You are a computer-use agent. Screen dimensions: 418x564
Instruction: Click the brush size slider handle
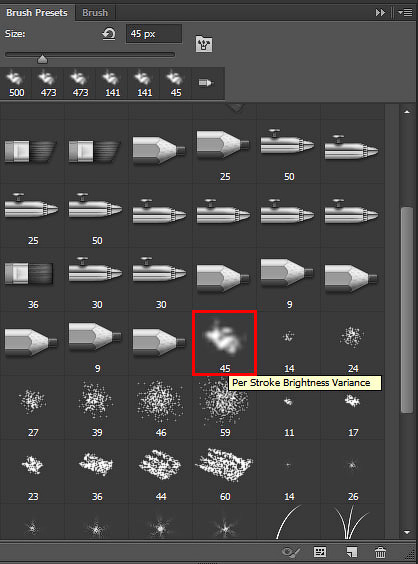pos(42,58)
